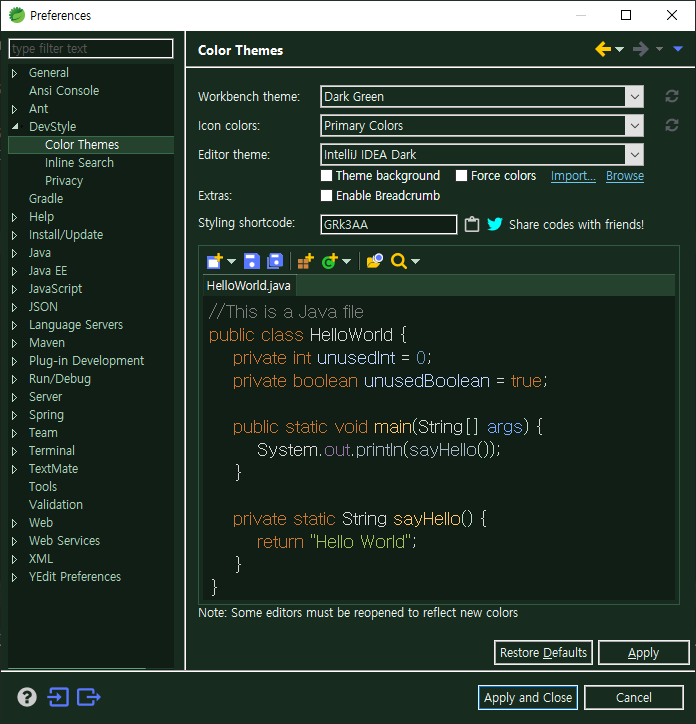Screen dimensions: 696x724
Task: Select Tools in the preferences tree
Action: (43, 487)
